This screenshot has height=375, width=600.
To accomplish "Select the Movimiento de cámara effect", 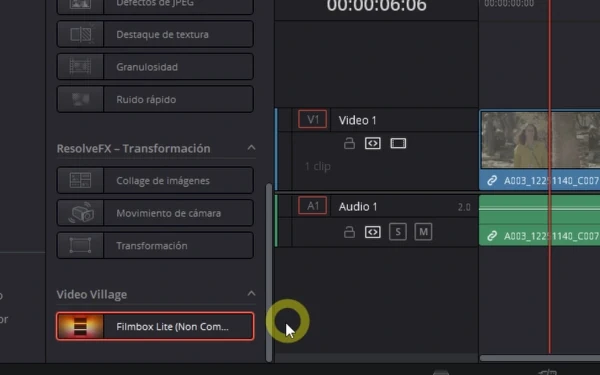I will pyautogui.click(x=155, y=213).
